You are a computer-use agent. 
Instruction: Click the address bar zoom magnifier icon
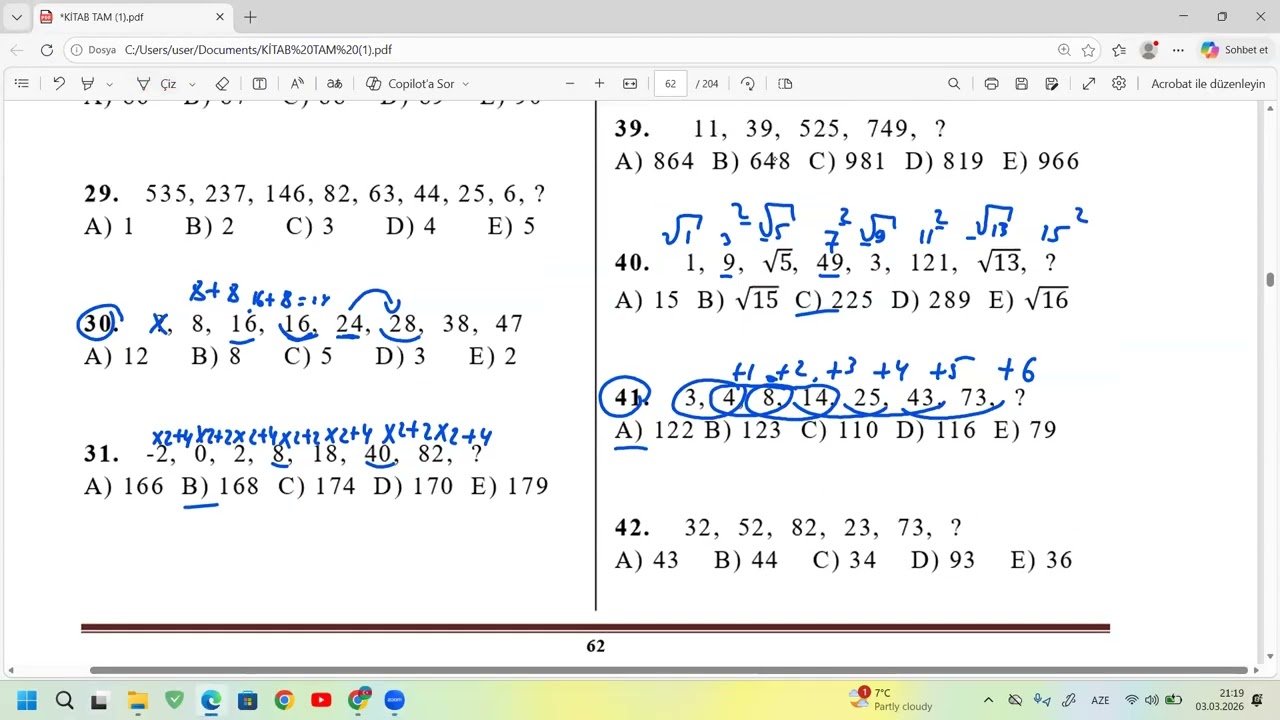(x=1064, y=50)
